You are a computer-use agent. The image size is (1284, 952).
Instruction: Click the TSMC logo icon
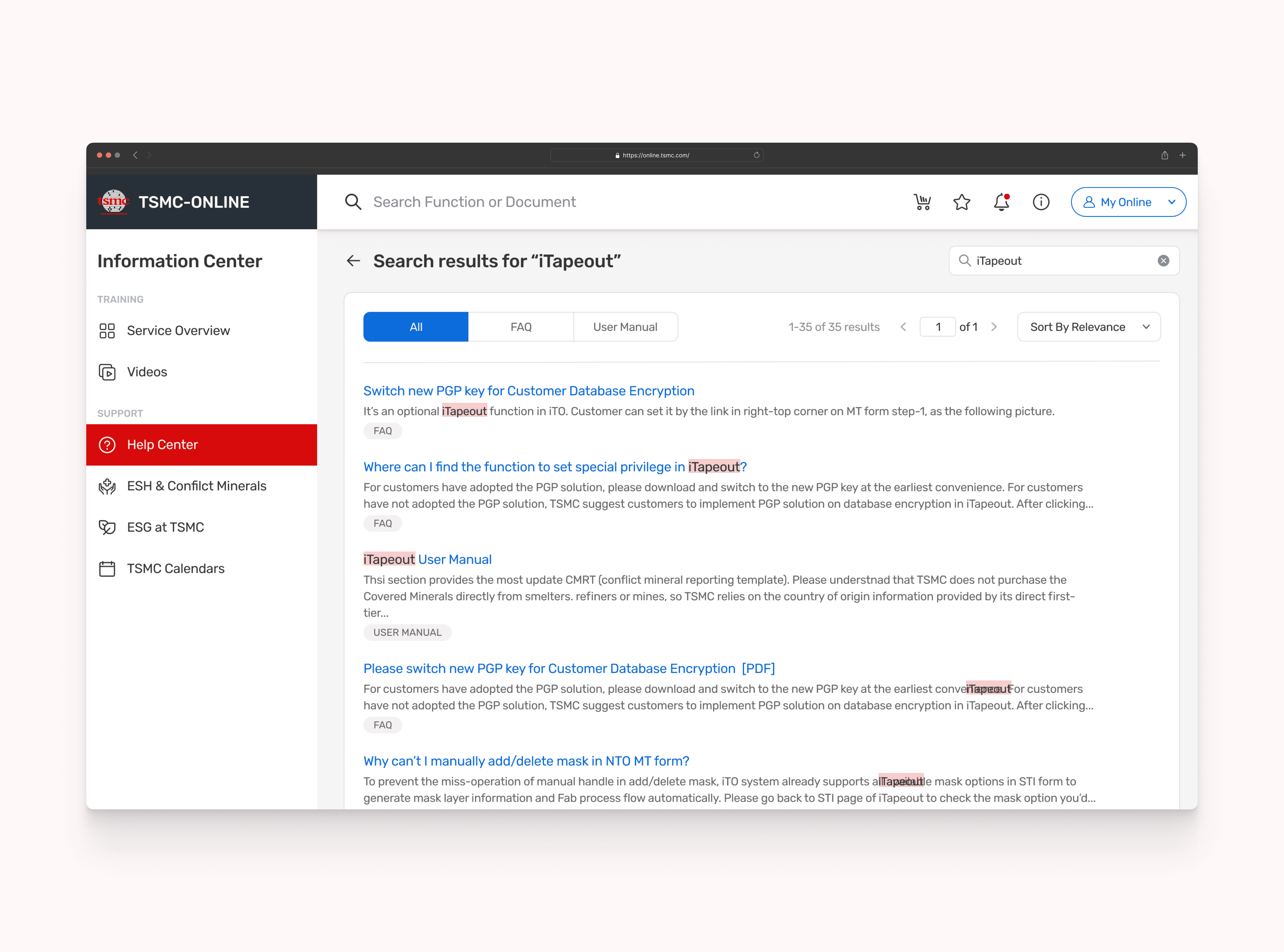(114, 202)
